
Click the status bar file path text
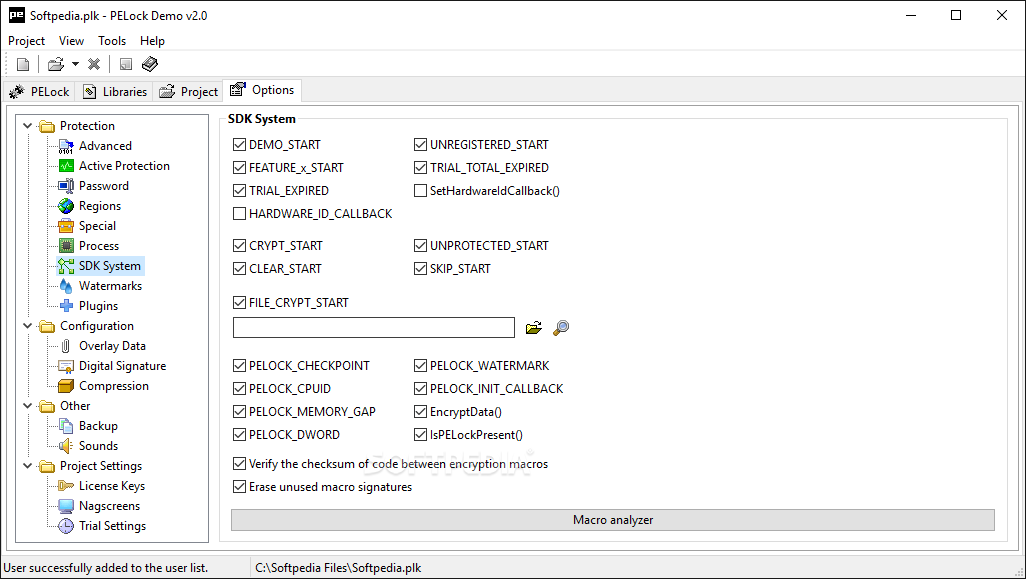coord(338,568)
